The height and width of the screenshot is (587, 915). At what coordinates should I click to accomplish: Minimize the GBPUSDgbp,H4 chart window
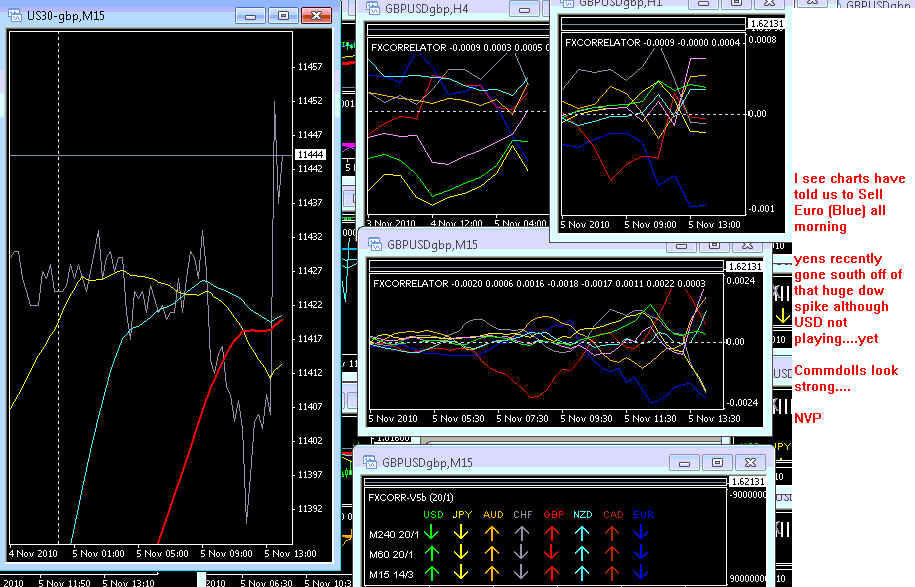(x=524, y=9)
